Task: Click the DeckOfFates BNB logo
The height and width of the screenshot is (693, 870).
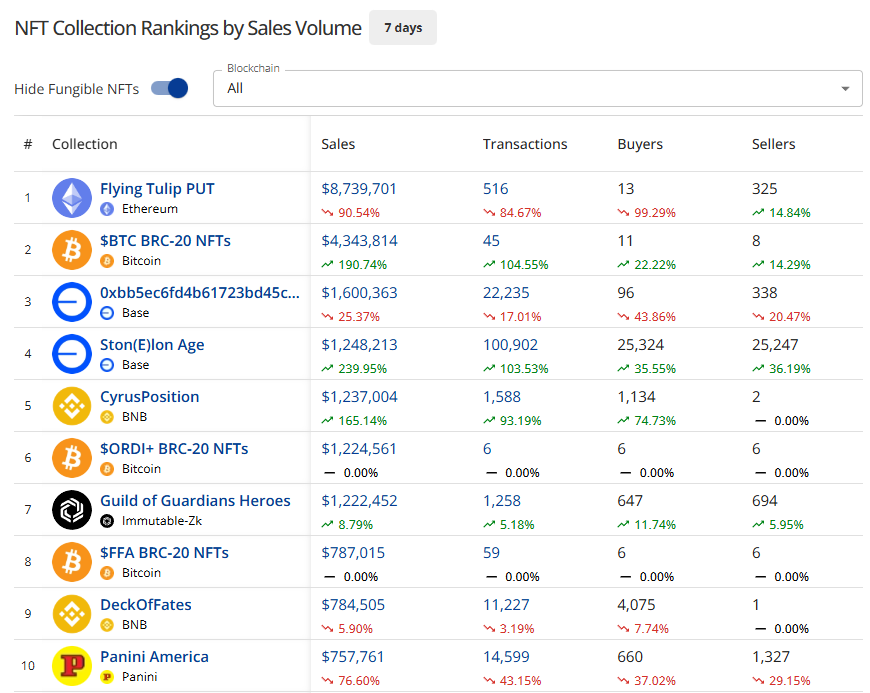Action: click(x=72, y=614)
